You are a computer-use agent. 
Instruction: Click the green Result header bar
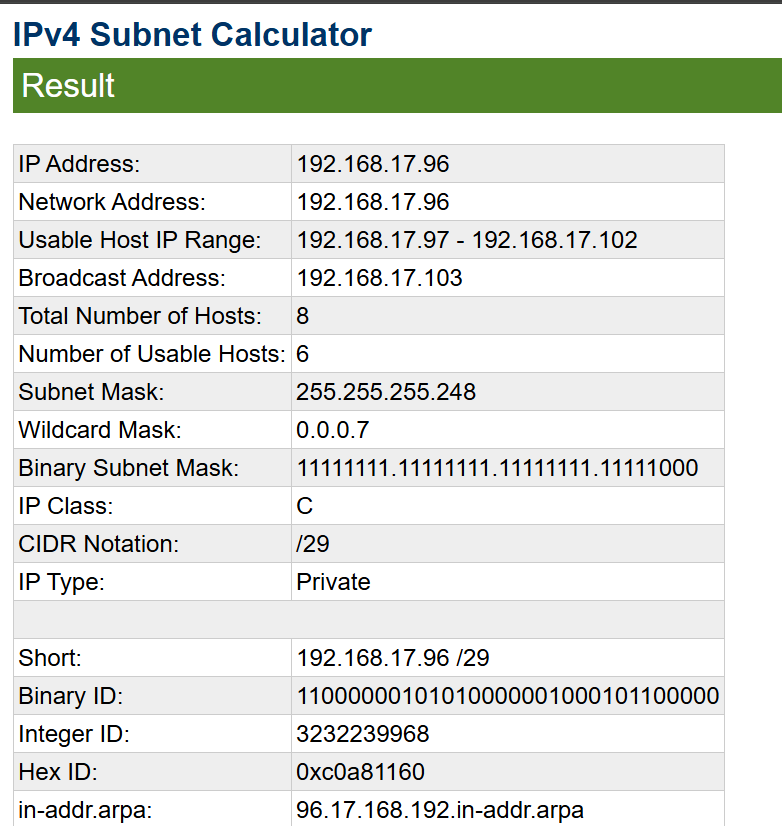[x=397, y=85]
